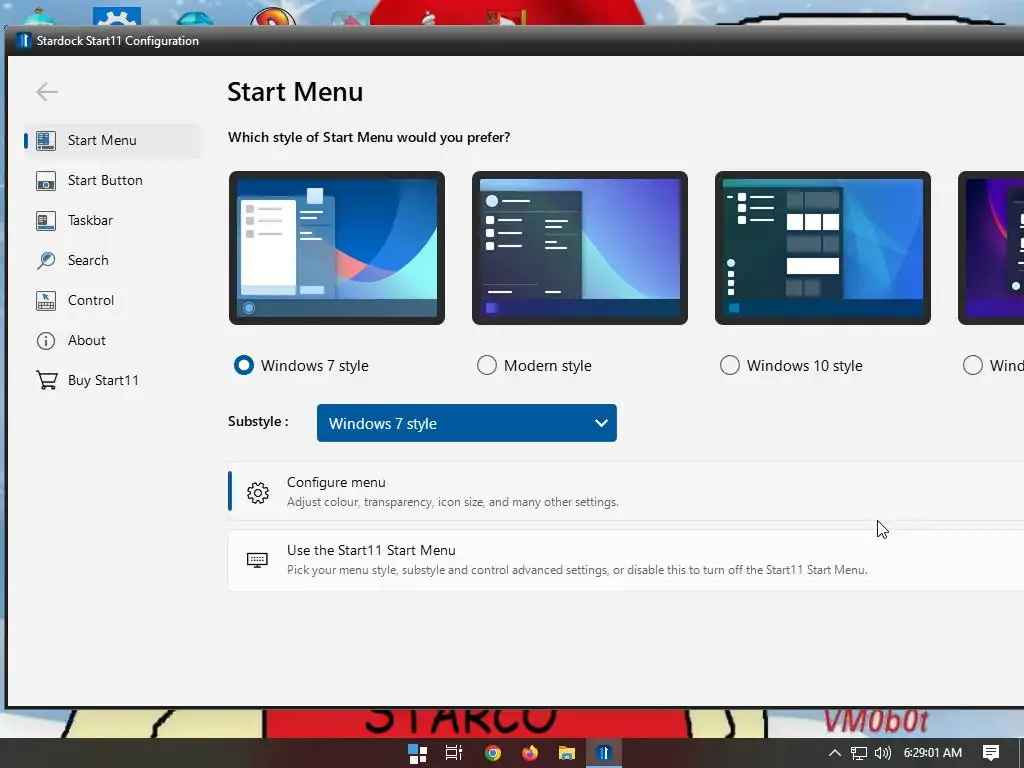Click the Stardock Start11 title bar icon
Image resolution: width=1024 pixels, height=768 pixels.
24,40
